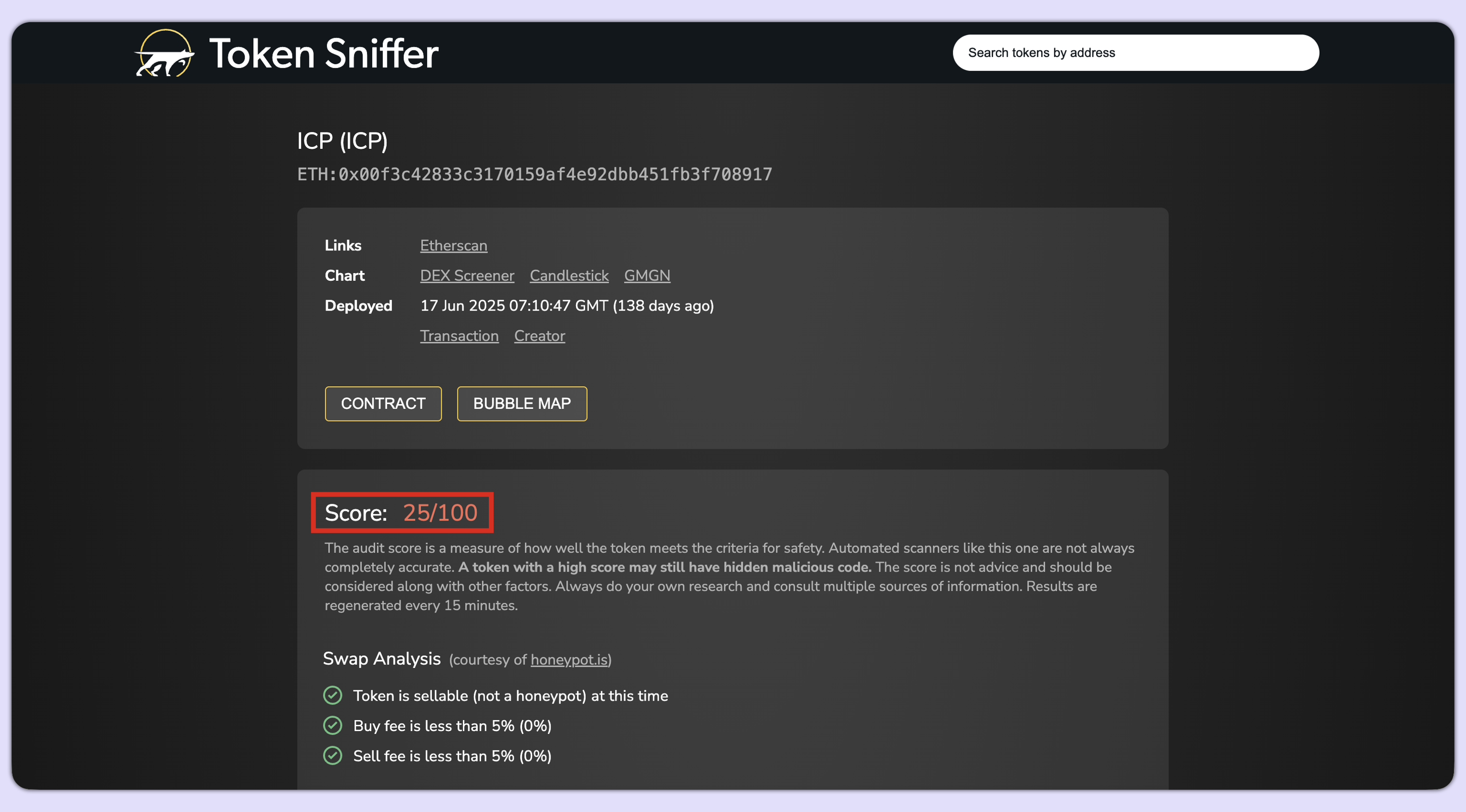Click the highlighted Score 25/100 badge

pyautogui.click(x=402, y=512)
